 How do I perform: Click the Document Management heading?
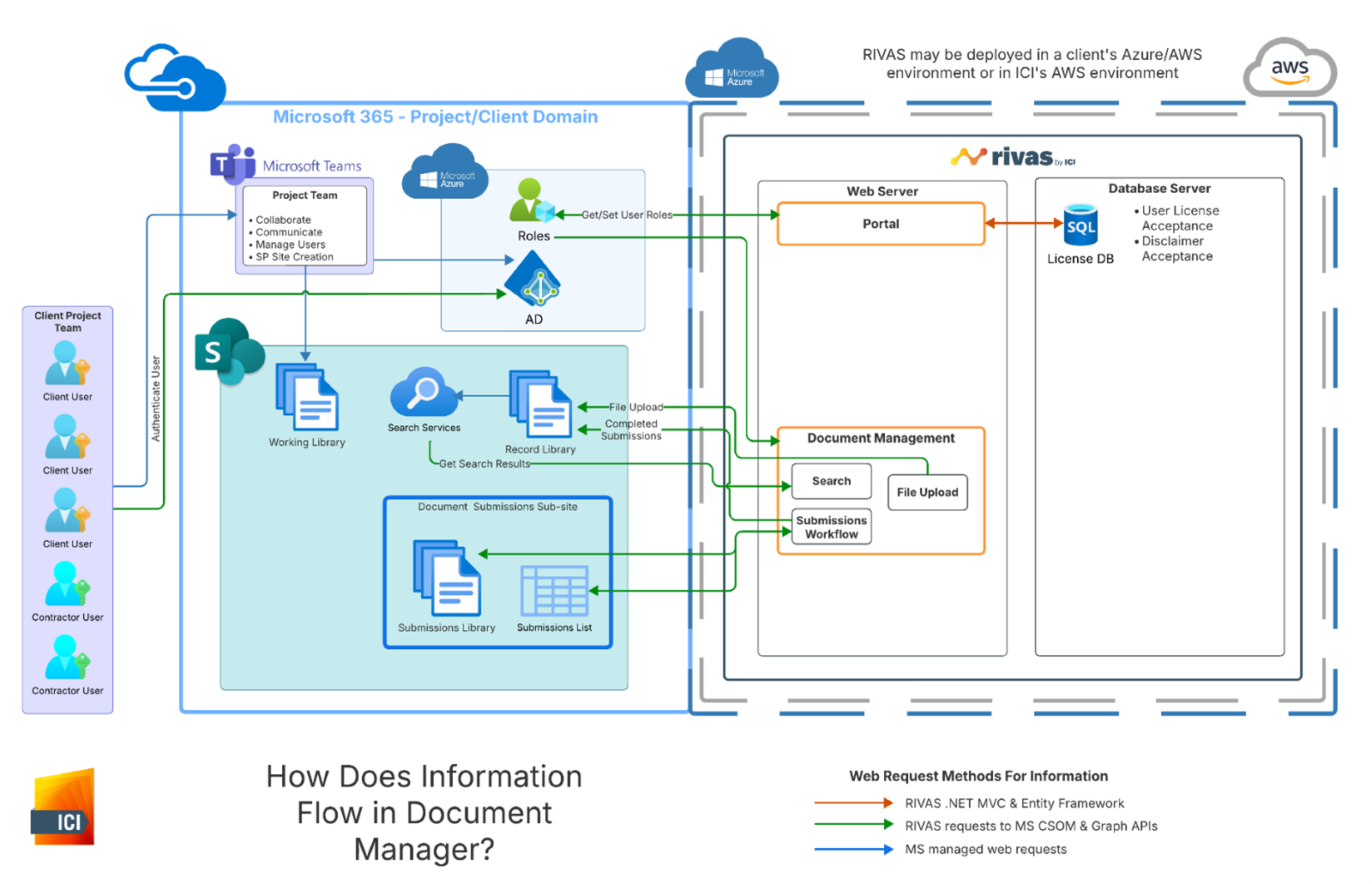[881, 438]
